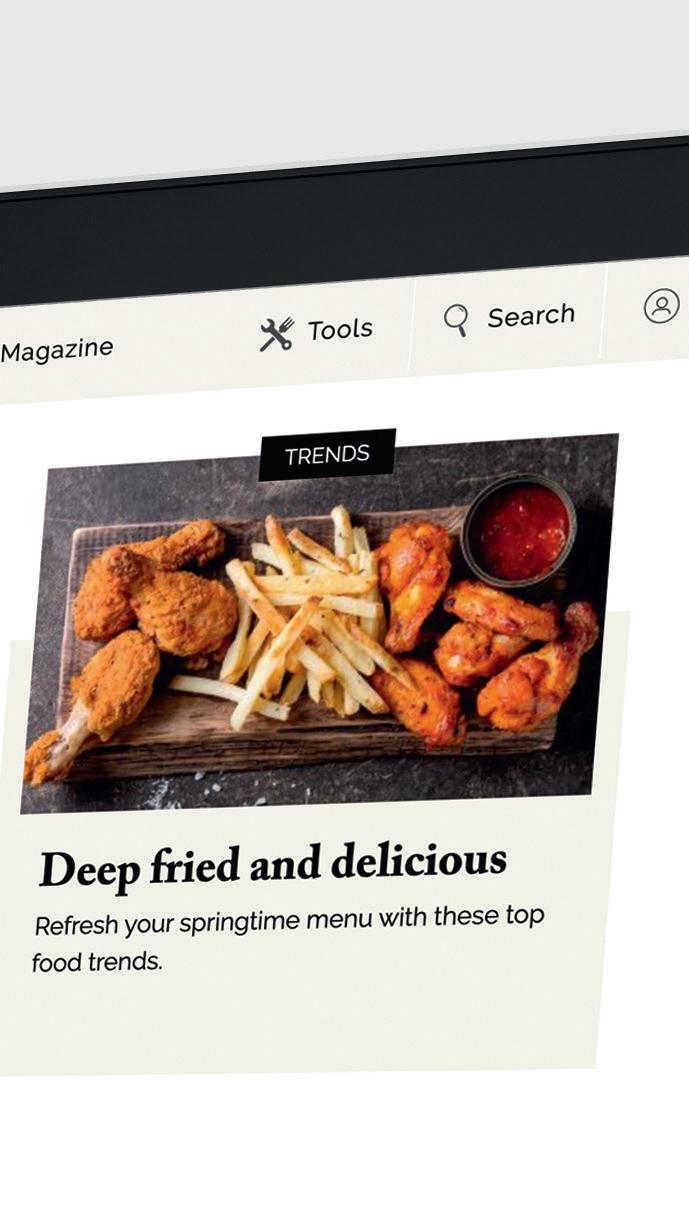The image size is (689, 1214).
Task: Click the breaded drumsticks in the photo
Action: [130, 630]
